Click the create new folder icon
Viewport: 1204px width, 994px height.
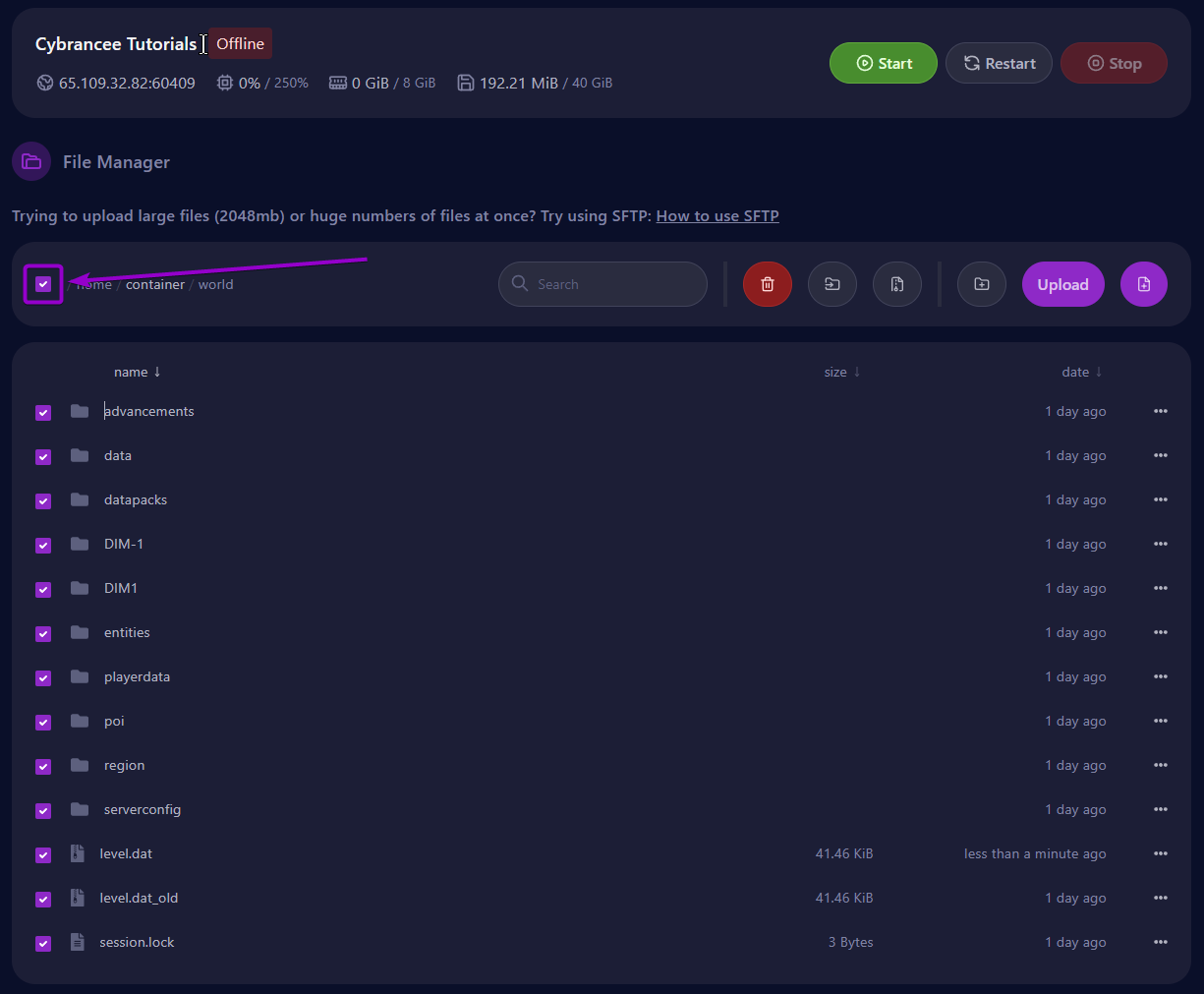[x=982, y=284]
